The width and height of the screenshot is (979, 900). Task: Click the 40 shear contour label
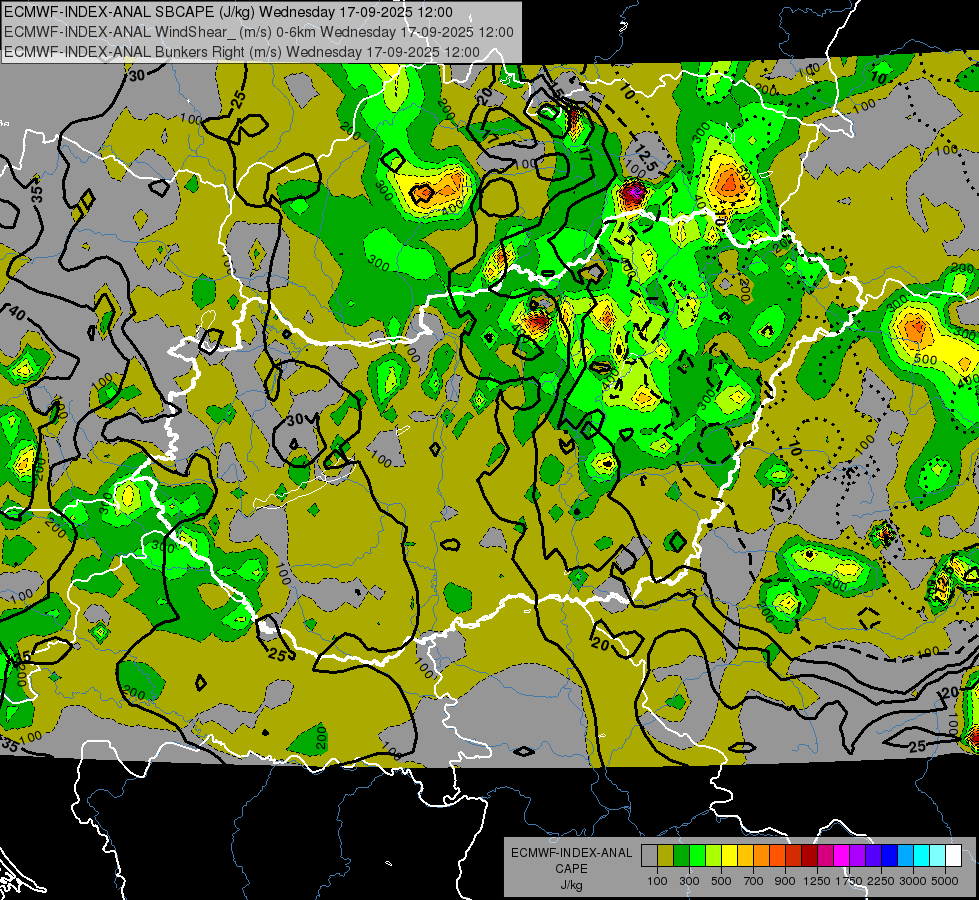coord(17,314)
